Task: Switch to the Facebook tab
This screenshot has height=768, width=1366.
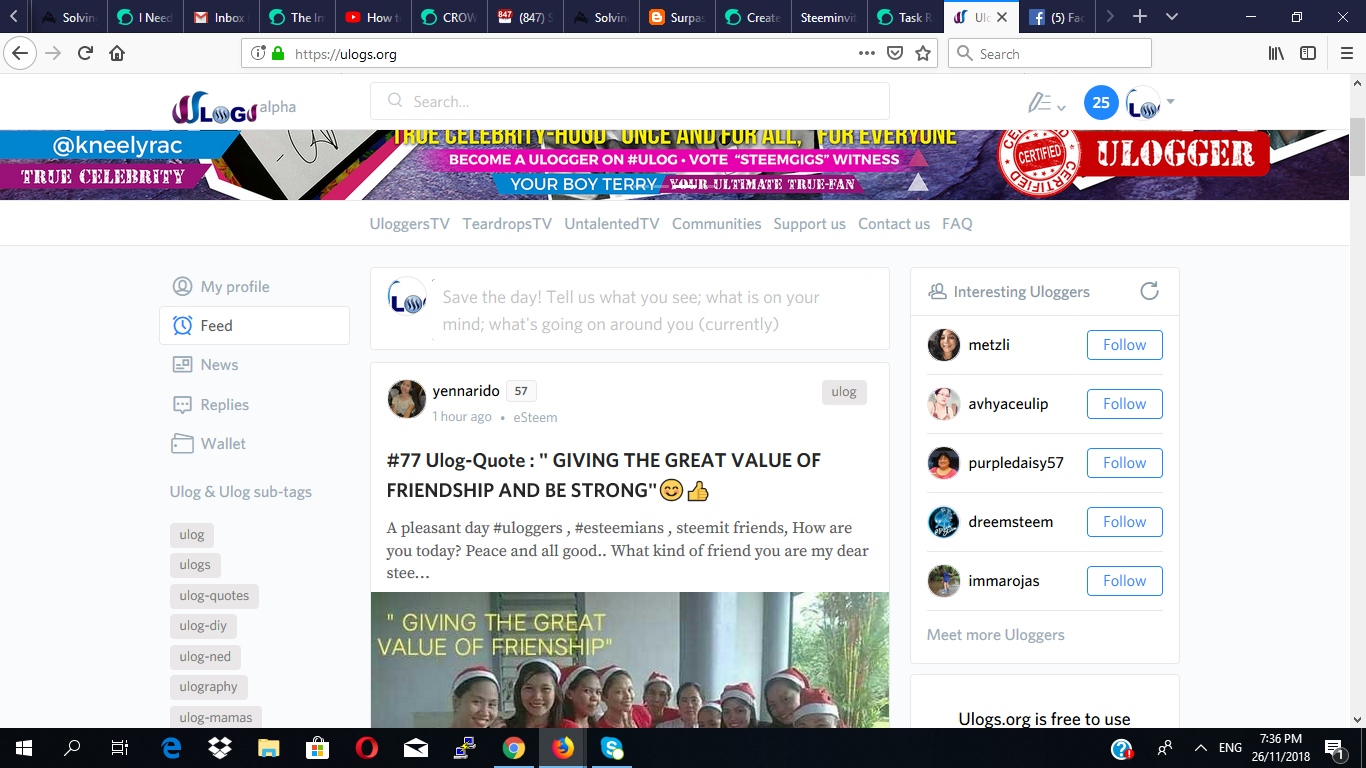Action: click(x=1057, y=17)
